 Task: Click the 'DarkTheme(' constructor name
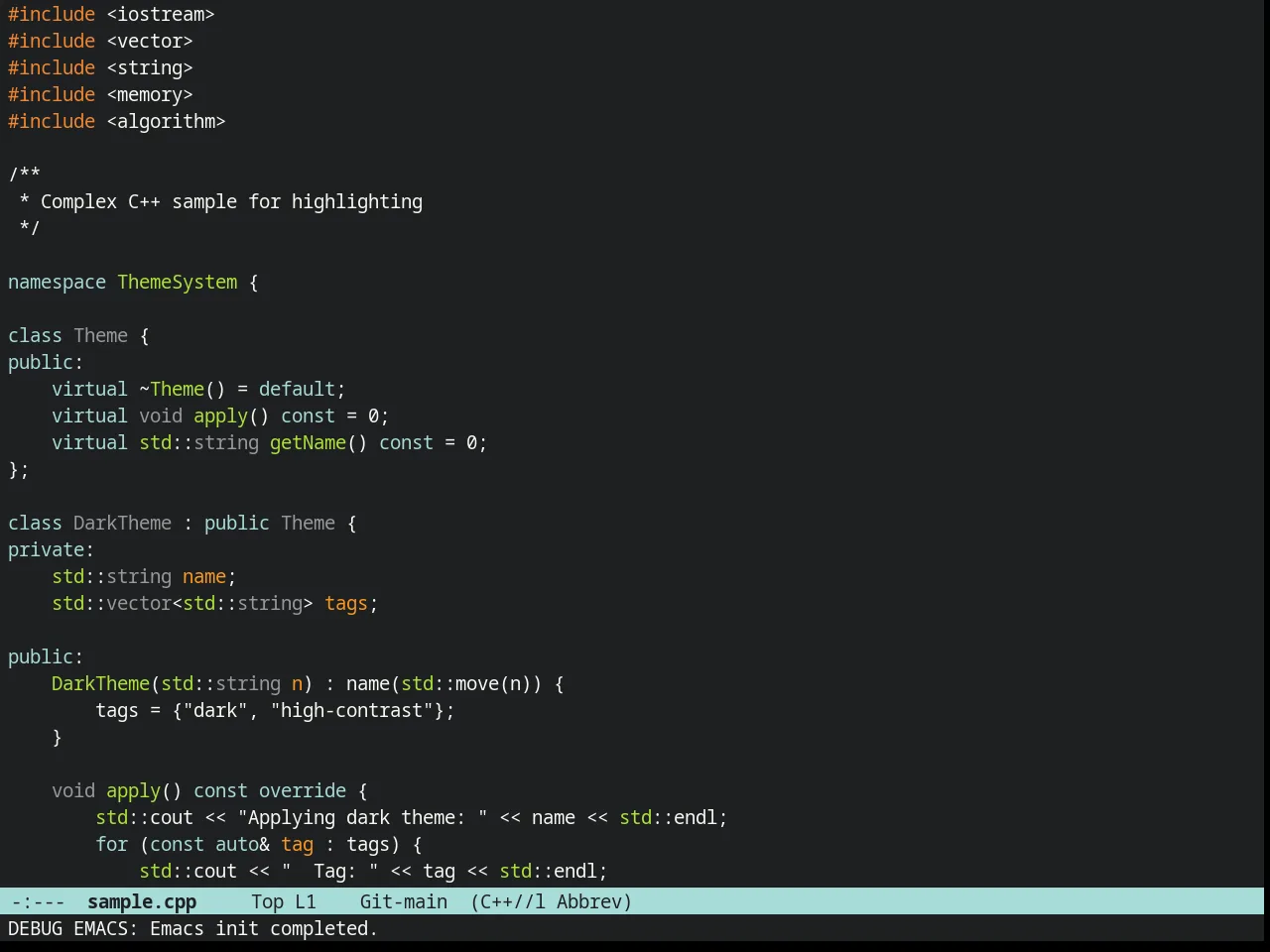pos(106,683)
